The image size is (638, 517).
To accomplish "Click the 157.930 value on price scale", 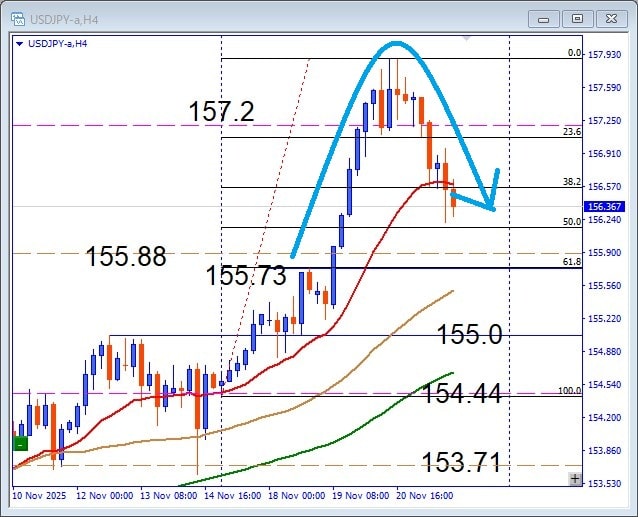I will [x=606, y=55].
